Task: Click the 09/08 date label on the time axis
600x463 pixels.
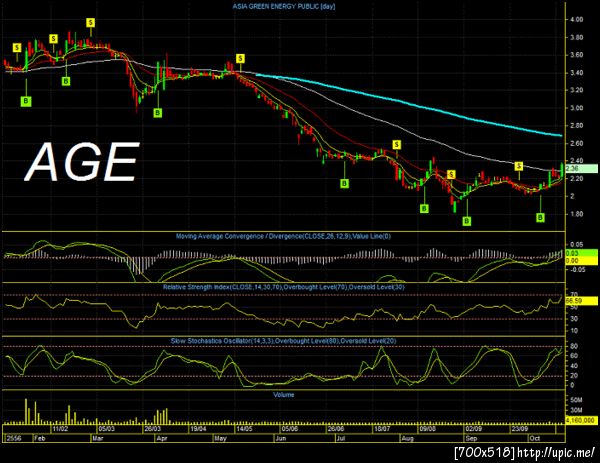Action: 427,429
